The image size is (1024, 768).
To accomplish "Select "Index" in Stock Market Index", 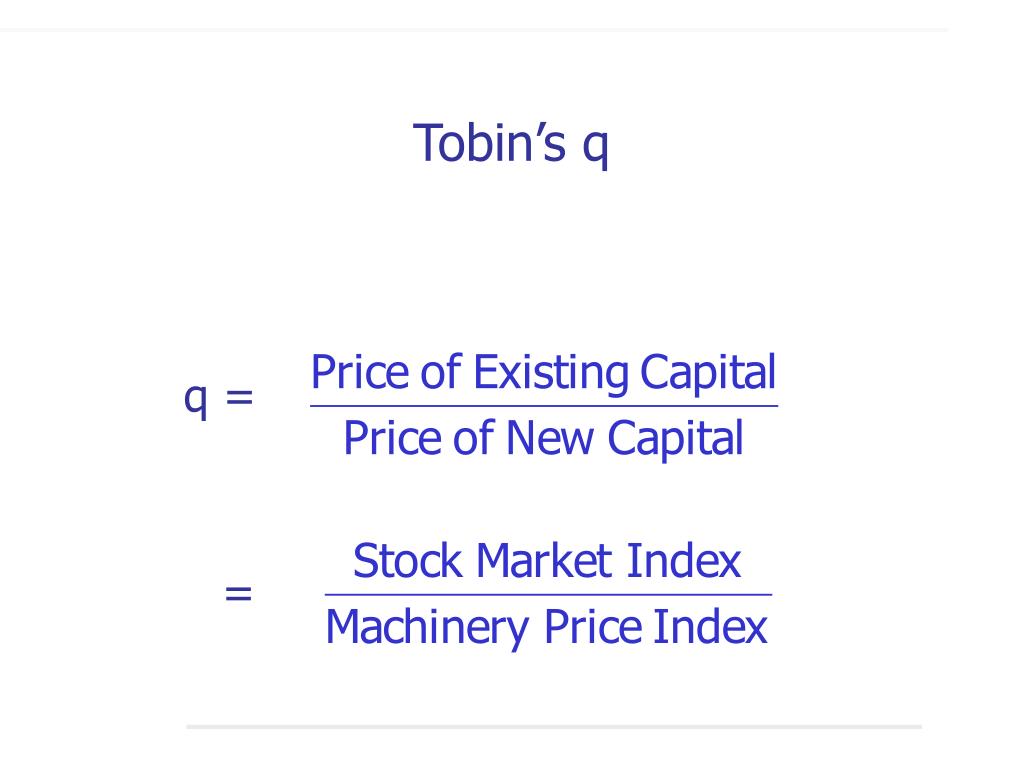I will 684,561.
